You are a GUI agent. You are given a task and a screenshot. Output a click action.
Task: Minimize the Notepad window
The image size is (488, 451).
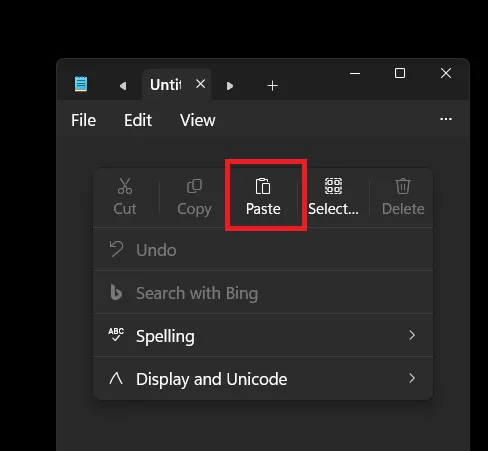[x=355, y=73]
